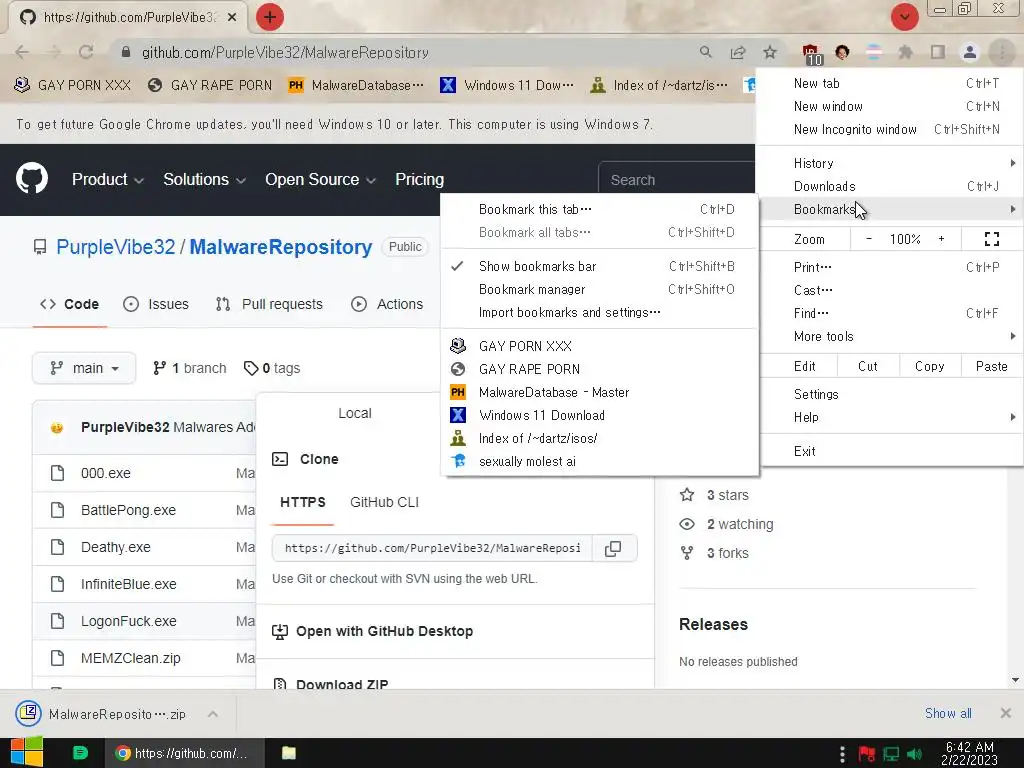The width and height of the screenshot is (1024, 768).
Task: Open the Chrome profile avatar icon
Action: (970, 52)
